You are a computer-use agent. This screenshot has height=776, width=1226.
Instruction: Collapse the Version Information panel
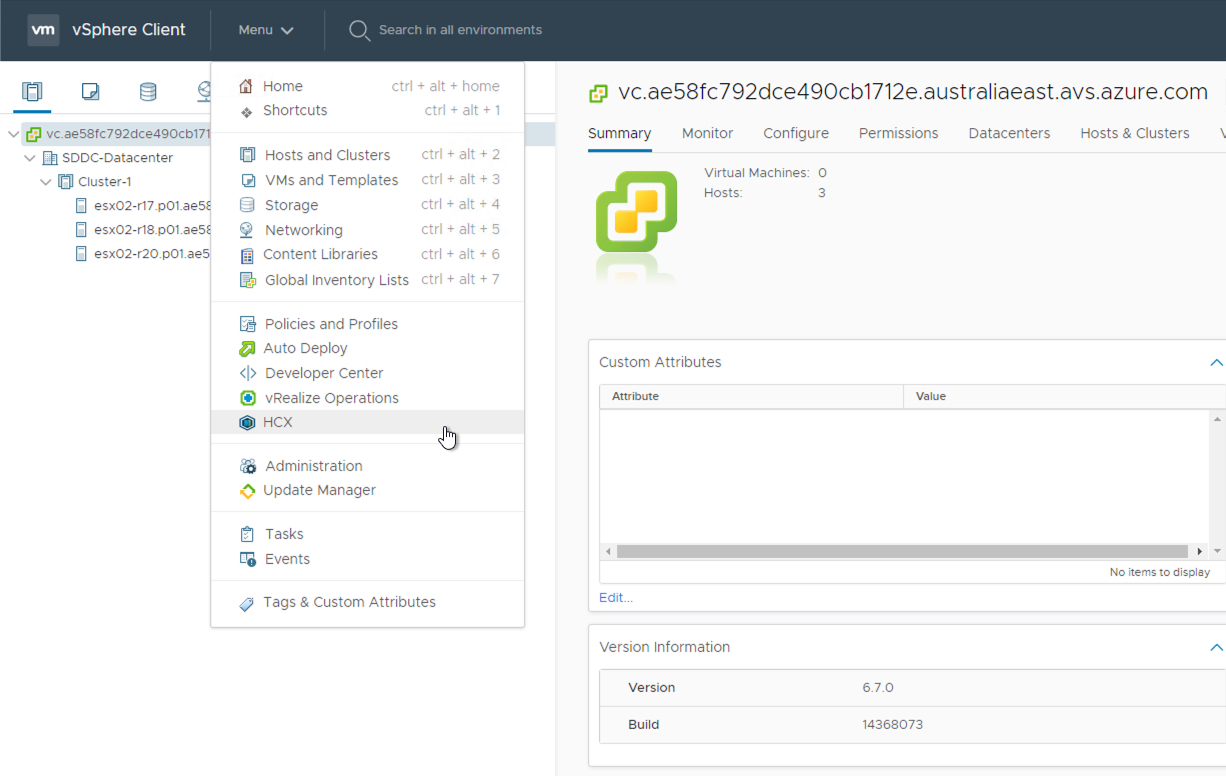coord(1216,647)
